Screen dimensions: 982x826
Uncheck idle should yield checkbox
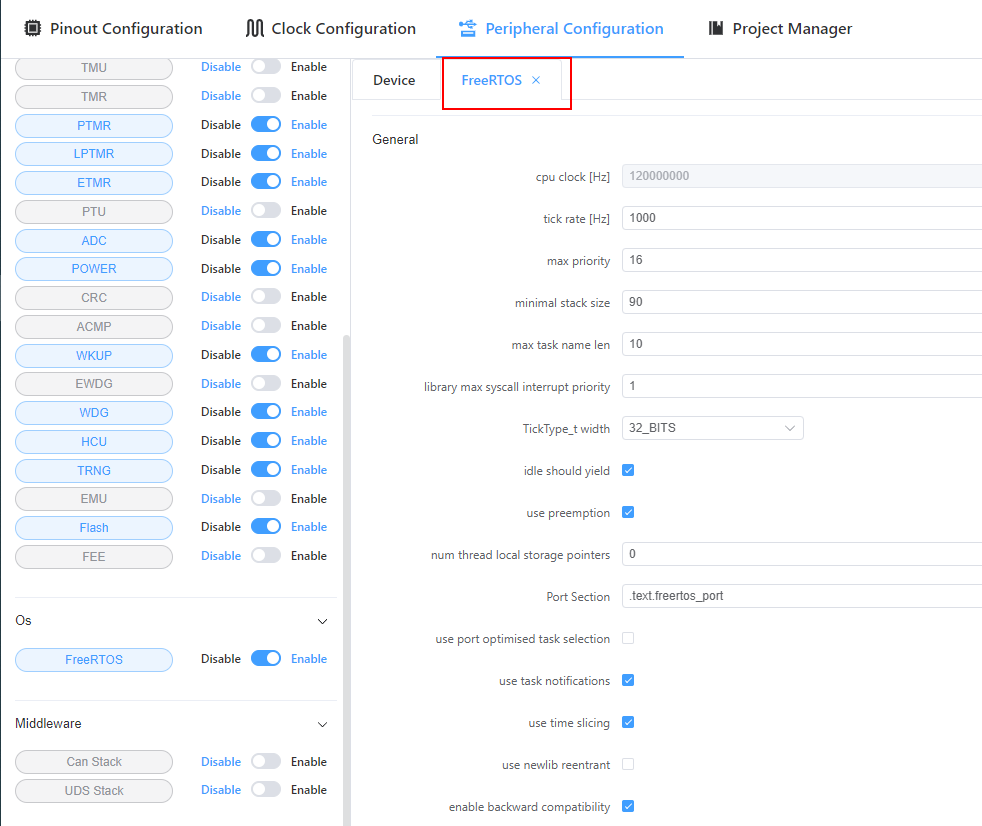pos(628,470)
